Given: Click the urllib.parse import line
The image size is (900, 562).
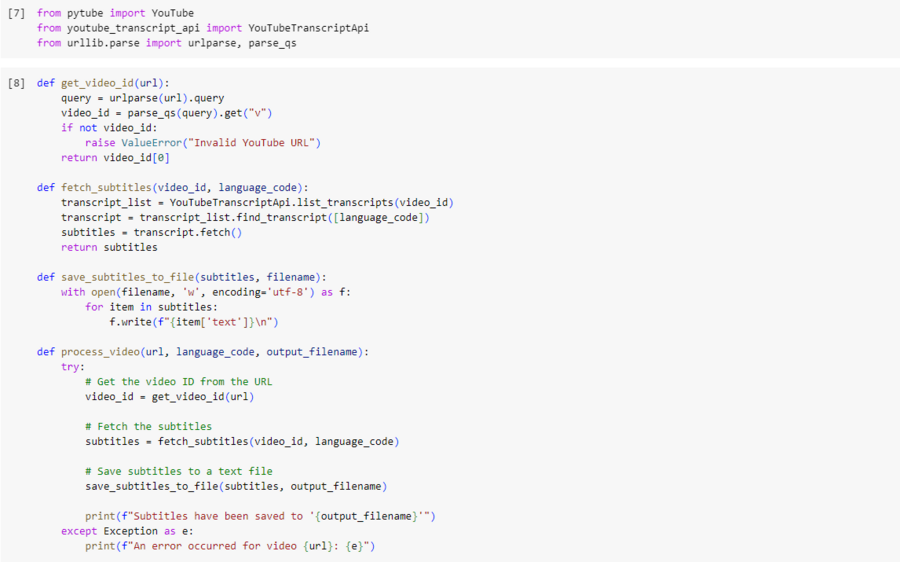Looking at the screenshot, I should tap(166, 43).
